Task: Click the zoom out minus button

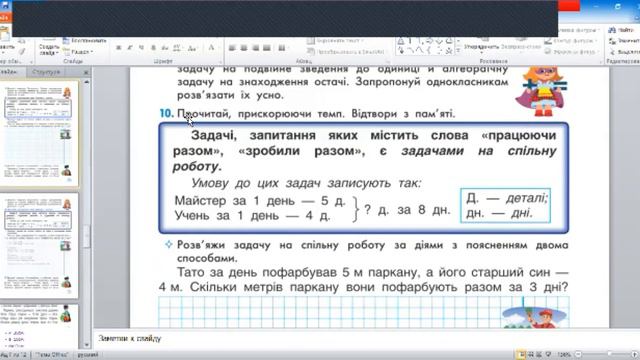Action: (x=578, y=355)
